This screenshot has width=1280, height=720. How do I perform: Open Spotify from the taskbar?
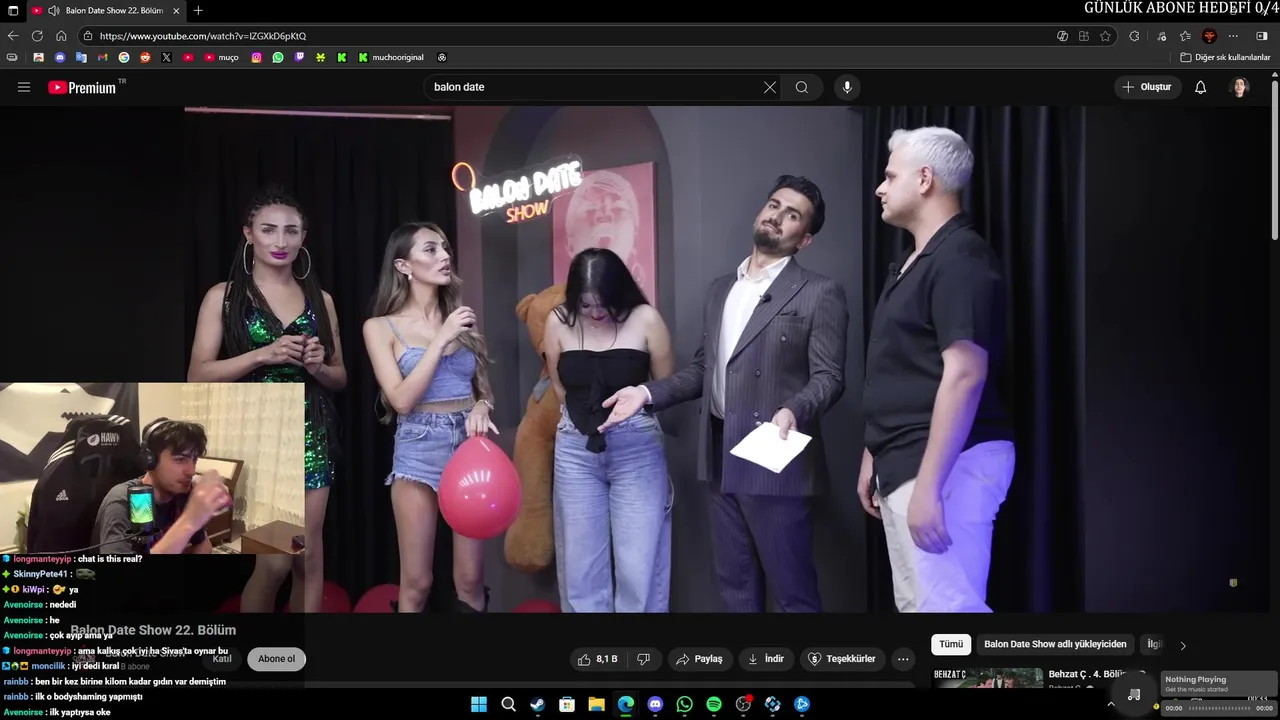714,704
